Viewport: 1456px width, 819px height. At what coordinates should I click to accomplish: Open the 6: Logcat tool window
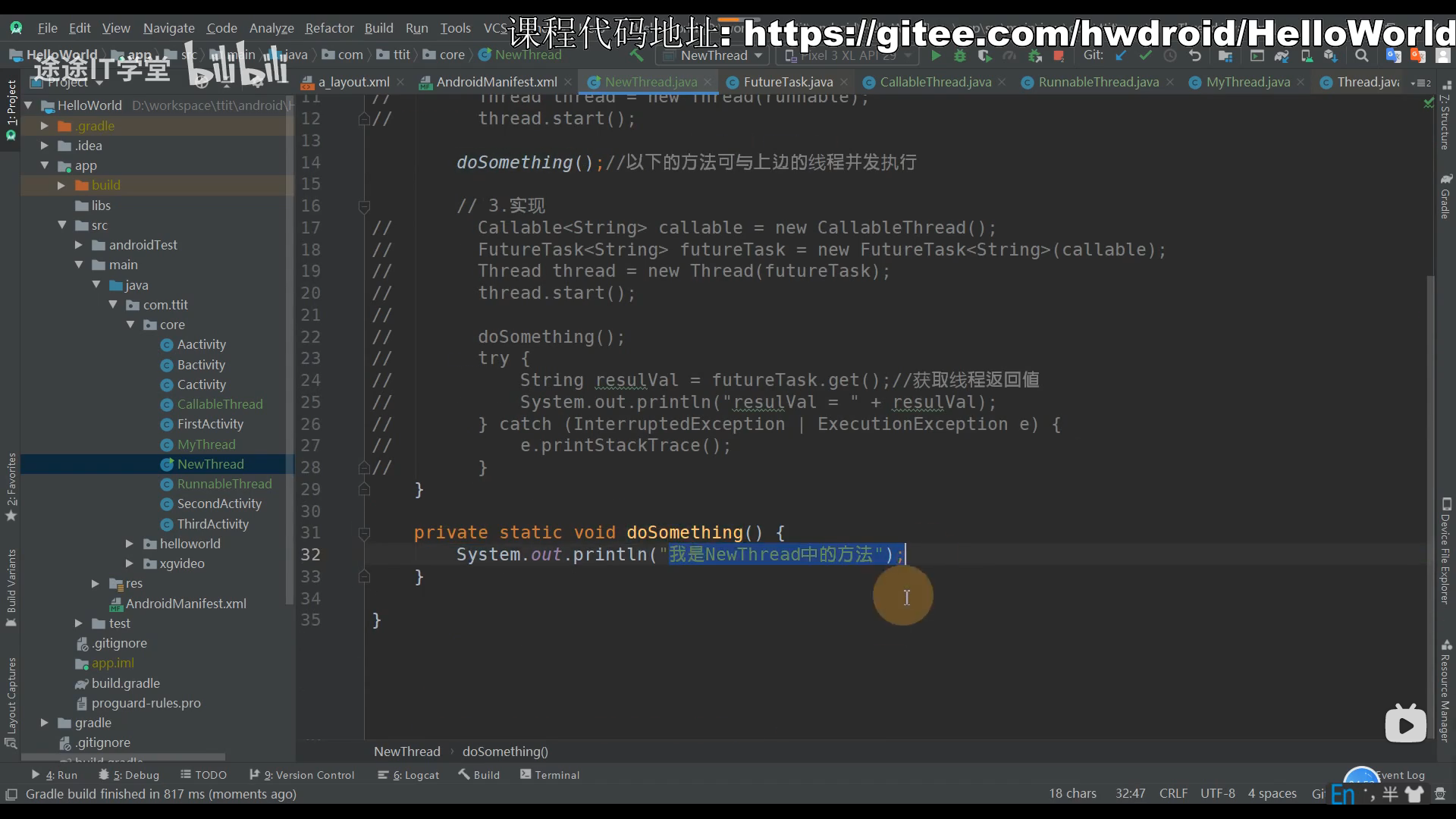[409, 775]
